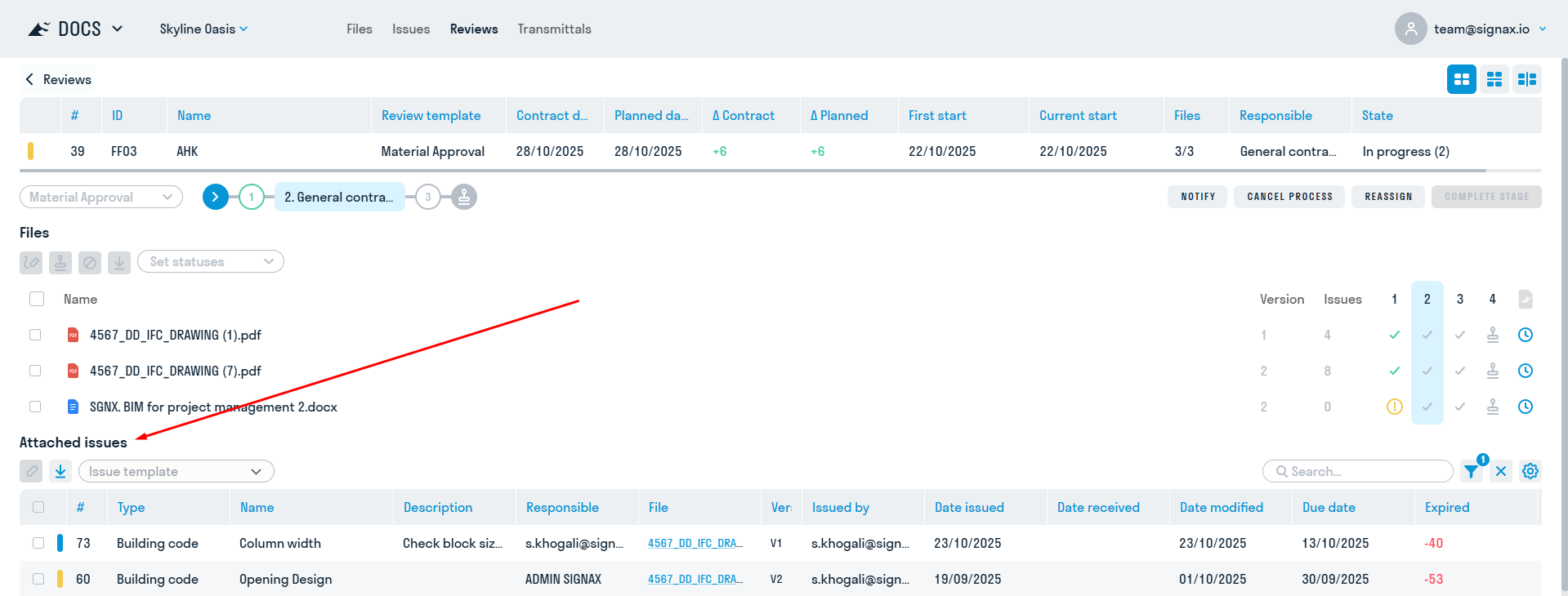
Task: Open the Skyline Oasis project dropdown
Action: click(203, 29)
